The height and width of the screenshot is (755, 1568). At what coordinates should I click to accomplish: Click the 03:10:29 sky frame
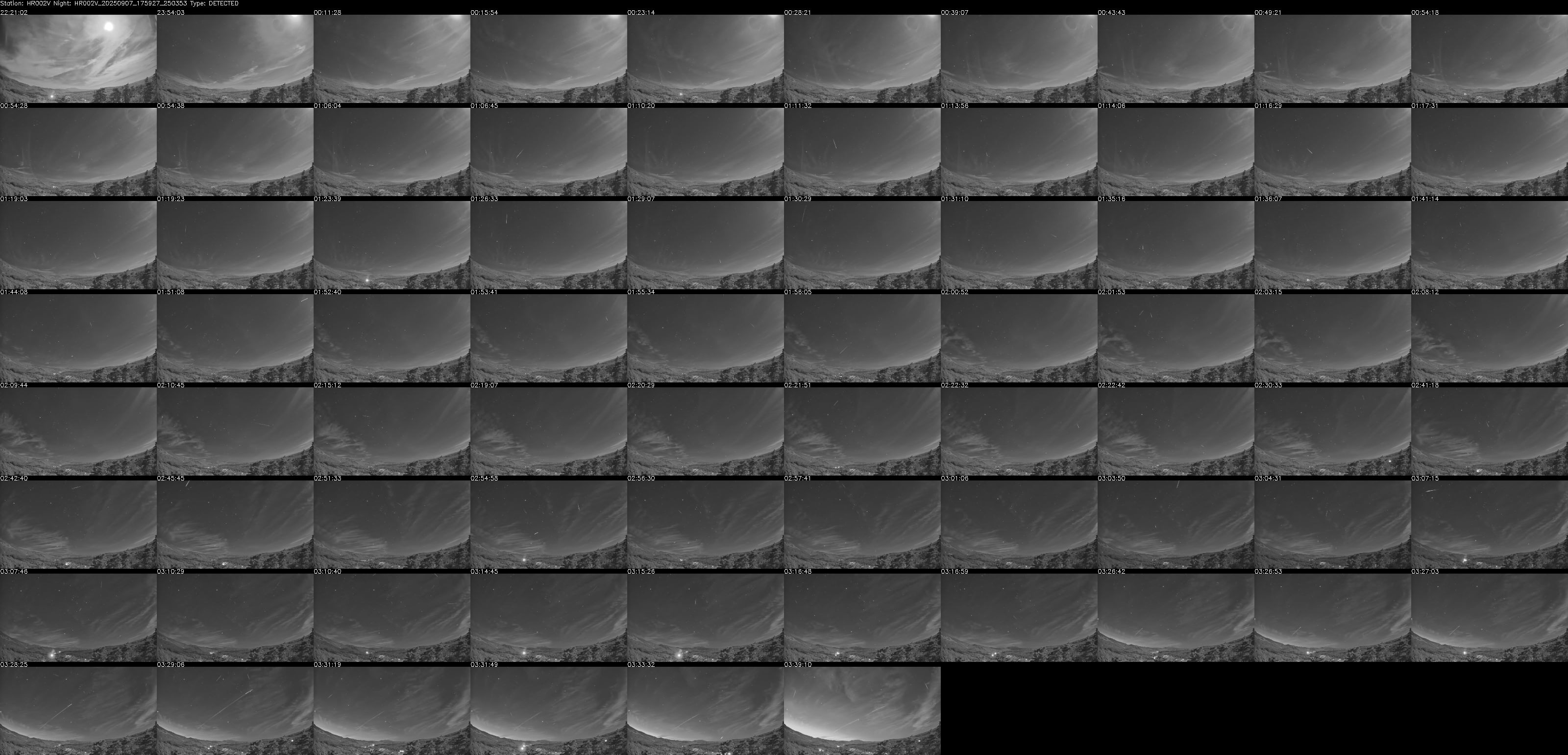(235, 617)
